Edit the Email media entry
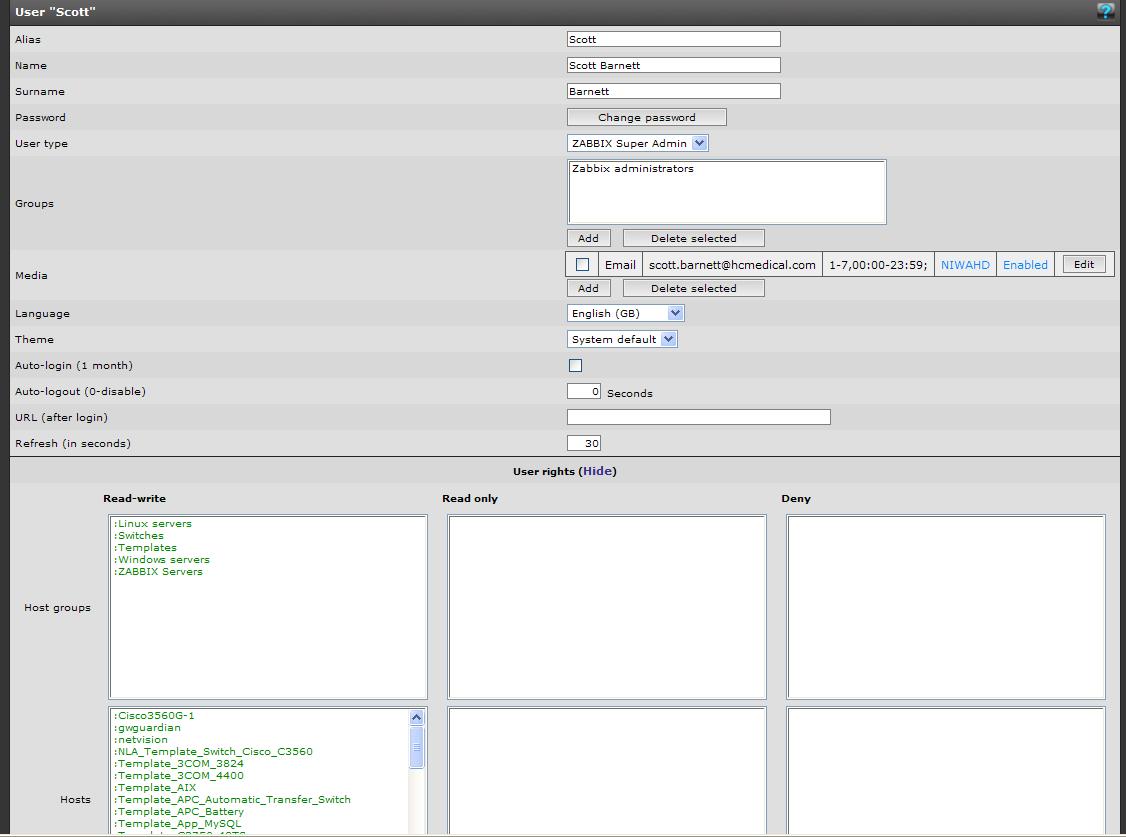The height and width of the screenshot is (837, 1126). 1084,265
